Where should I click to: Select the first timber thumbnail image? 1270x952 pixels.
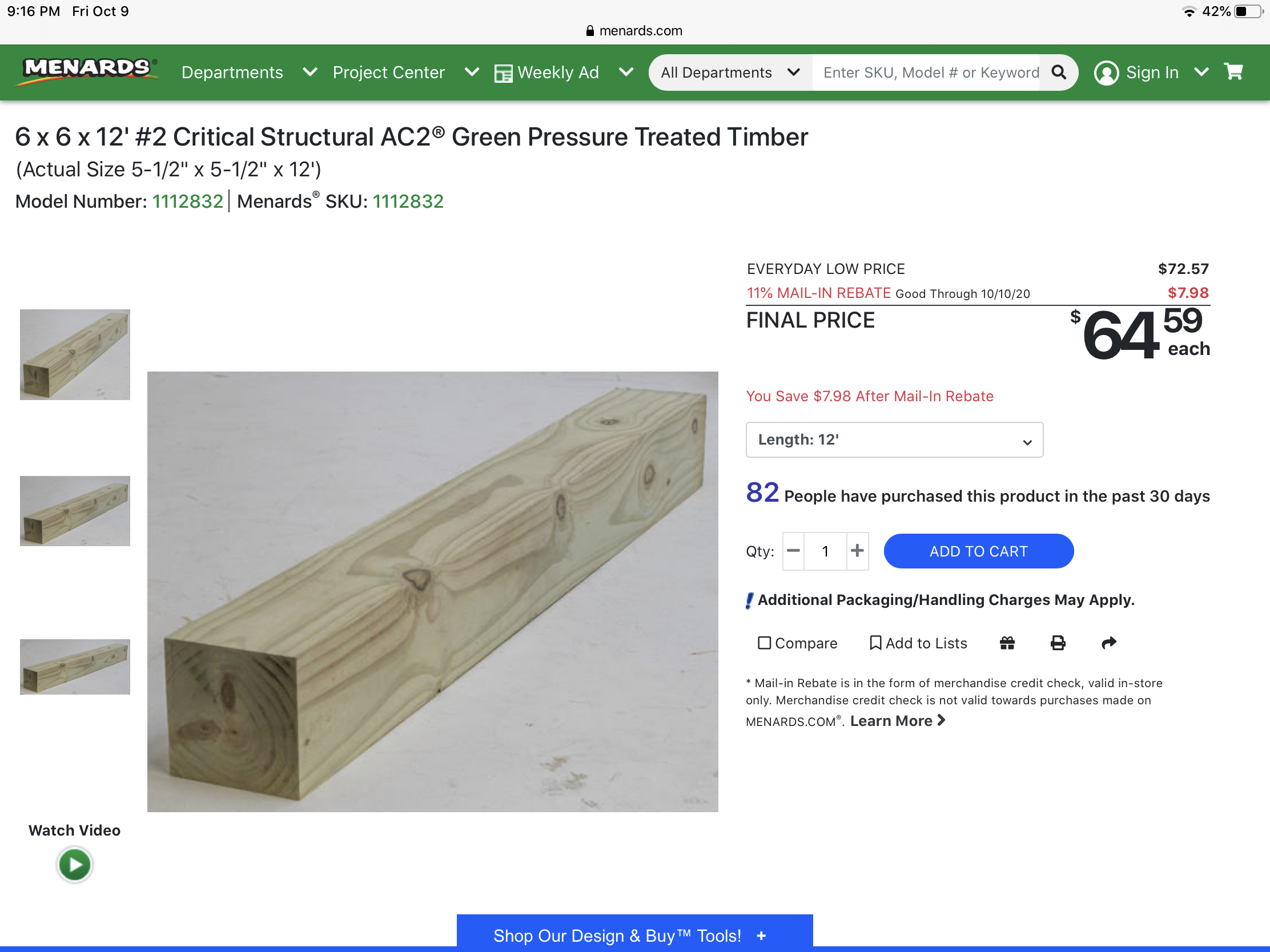(x=75, y=354)
